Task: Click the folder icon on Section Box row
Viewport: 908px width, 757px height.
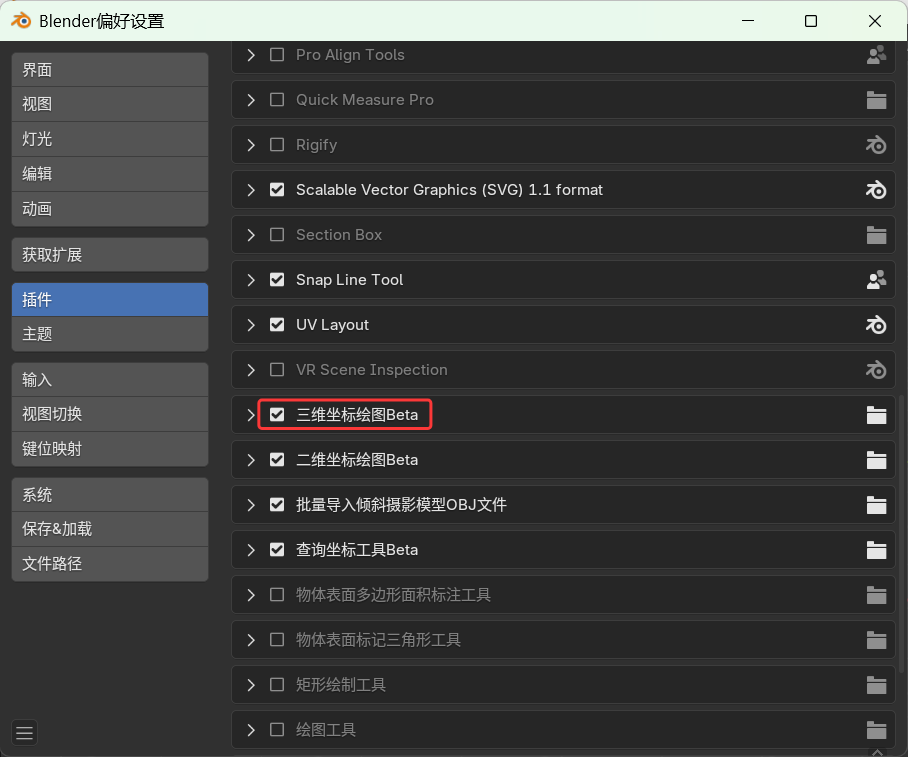Action: pos(876,235)
